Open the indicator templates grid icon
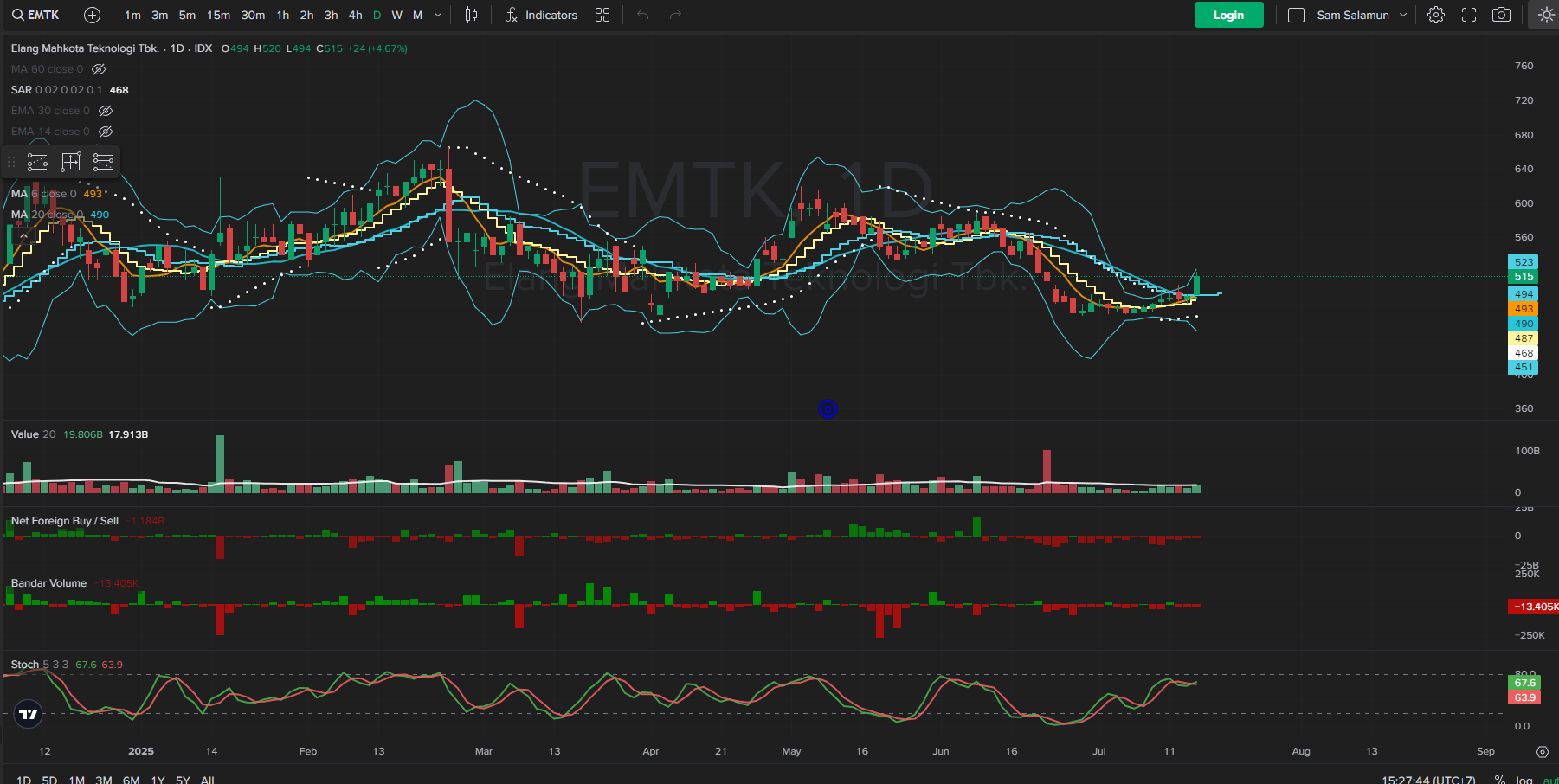 point(602,15)
